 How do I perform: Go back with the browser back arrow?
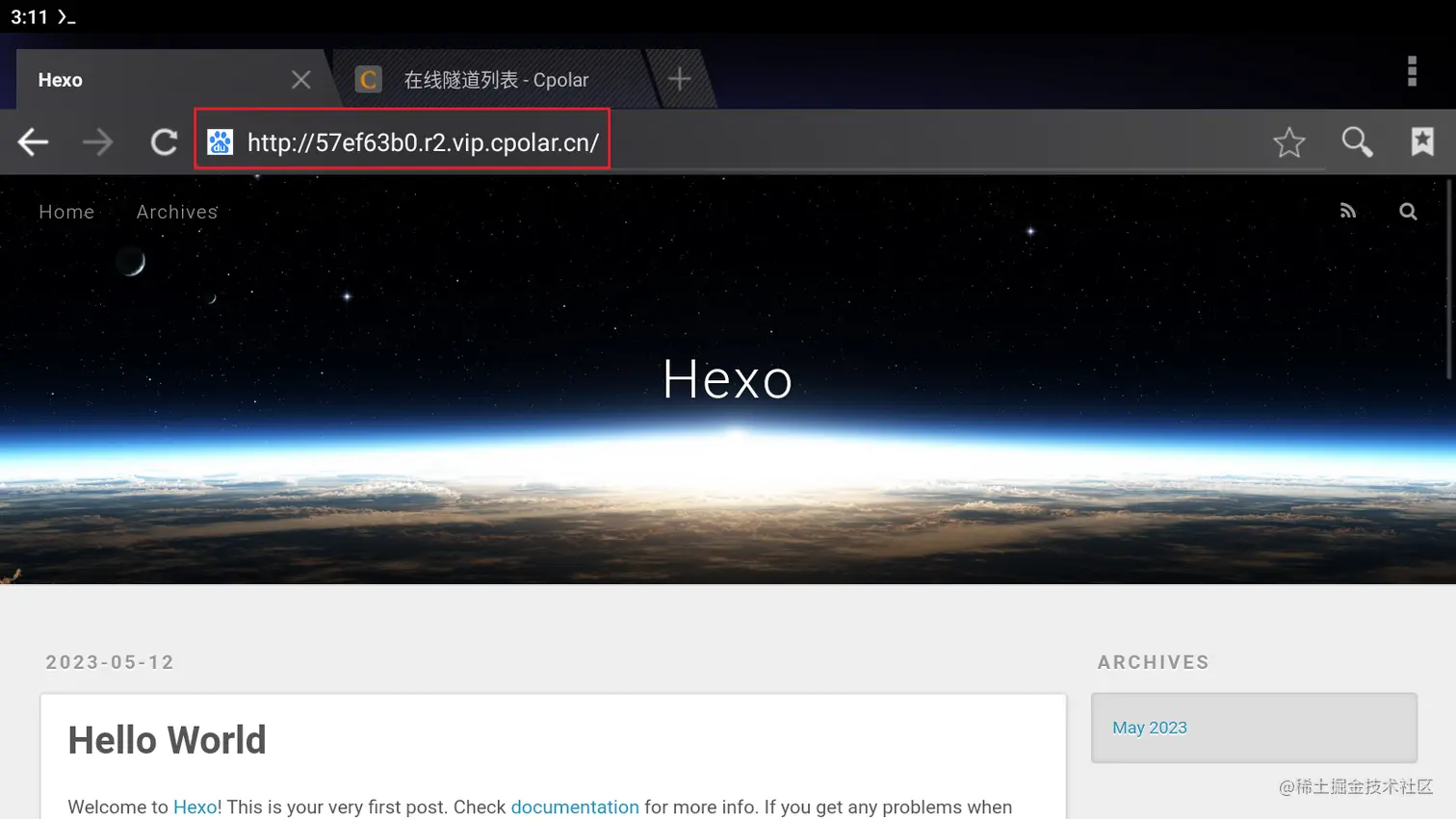pos(33,142)
